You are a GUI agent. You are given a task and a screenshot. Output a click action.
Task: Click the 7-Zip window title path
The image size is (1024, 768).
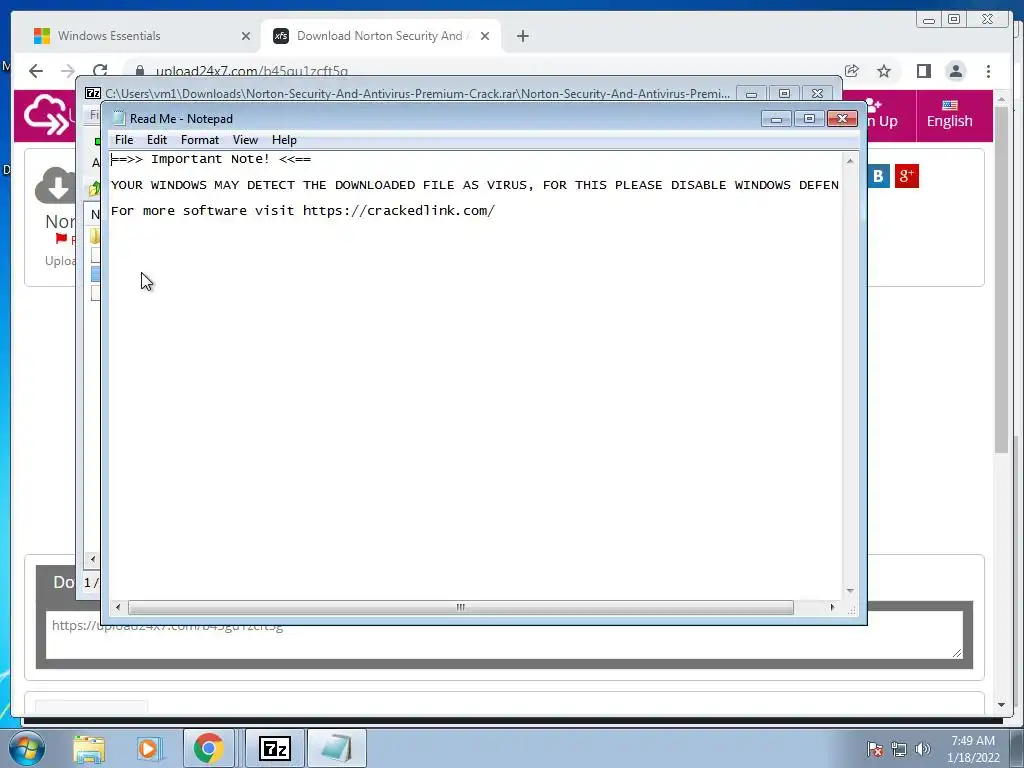pos(417,94)
